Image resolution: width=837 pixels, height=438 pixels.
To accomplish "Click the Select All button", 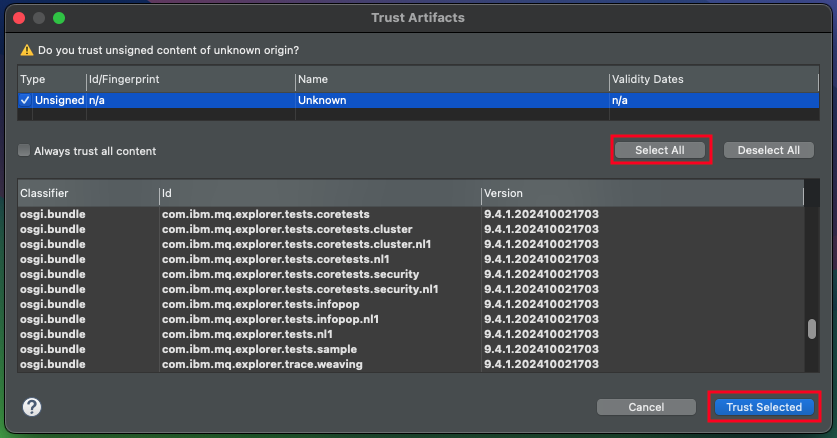I will [660, 150].
